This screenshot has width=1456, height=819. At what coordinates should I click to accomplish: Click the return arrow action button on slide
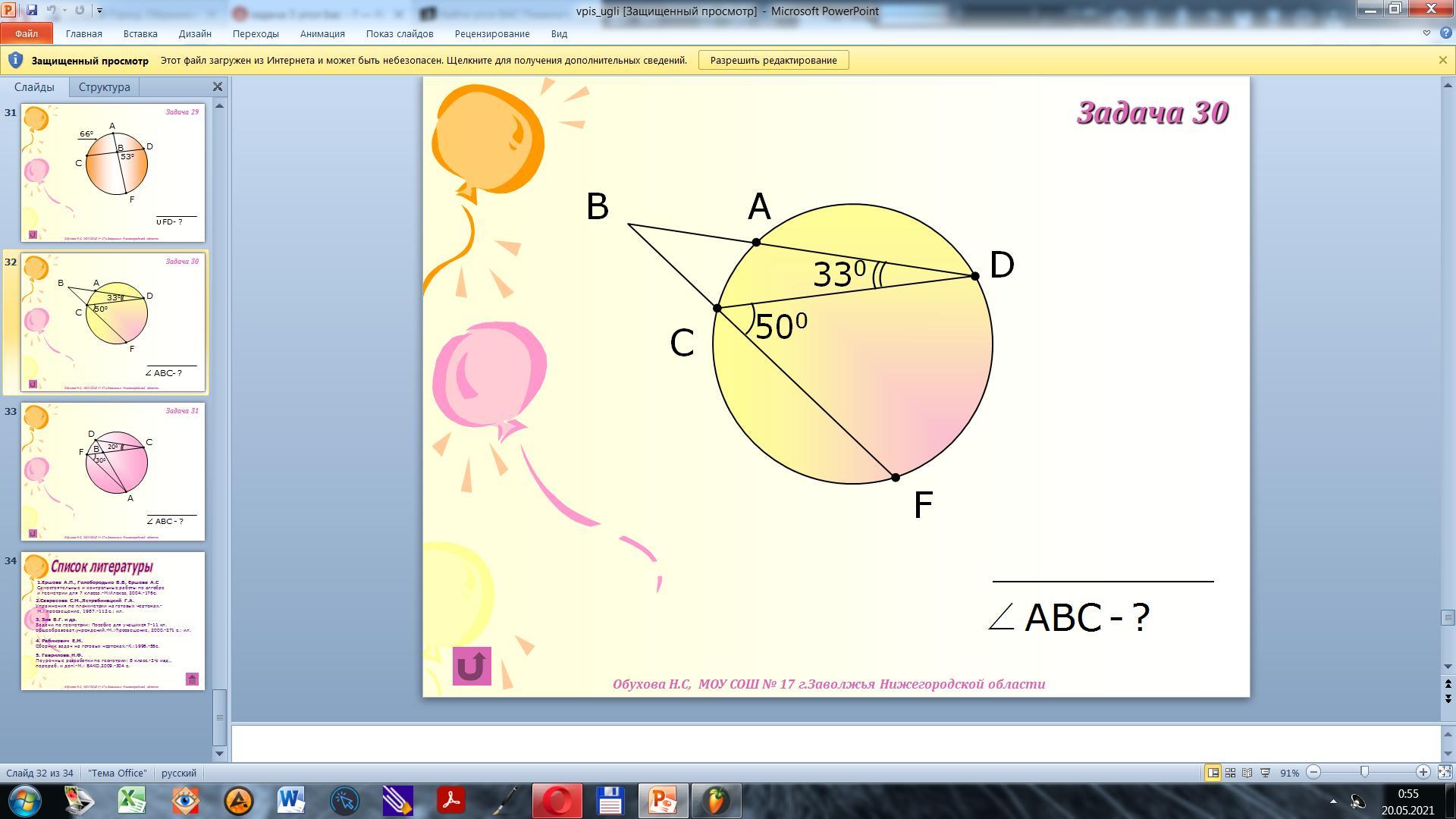(x=472, y=666)
